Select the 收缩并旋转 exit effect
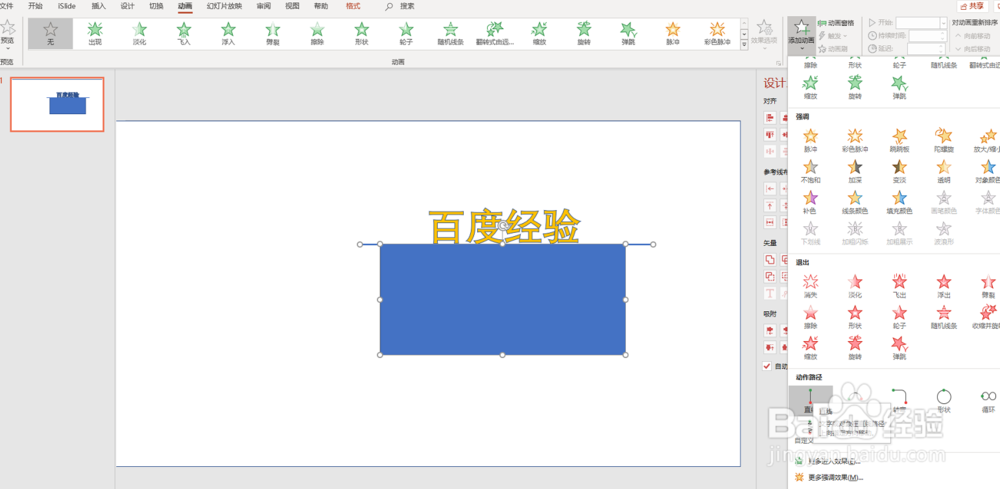1000x489 pixels. tap(987, 316)
